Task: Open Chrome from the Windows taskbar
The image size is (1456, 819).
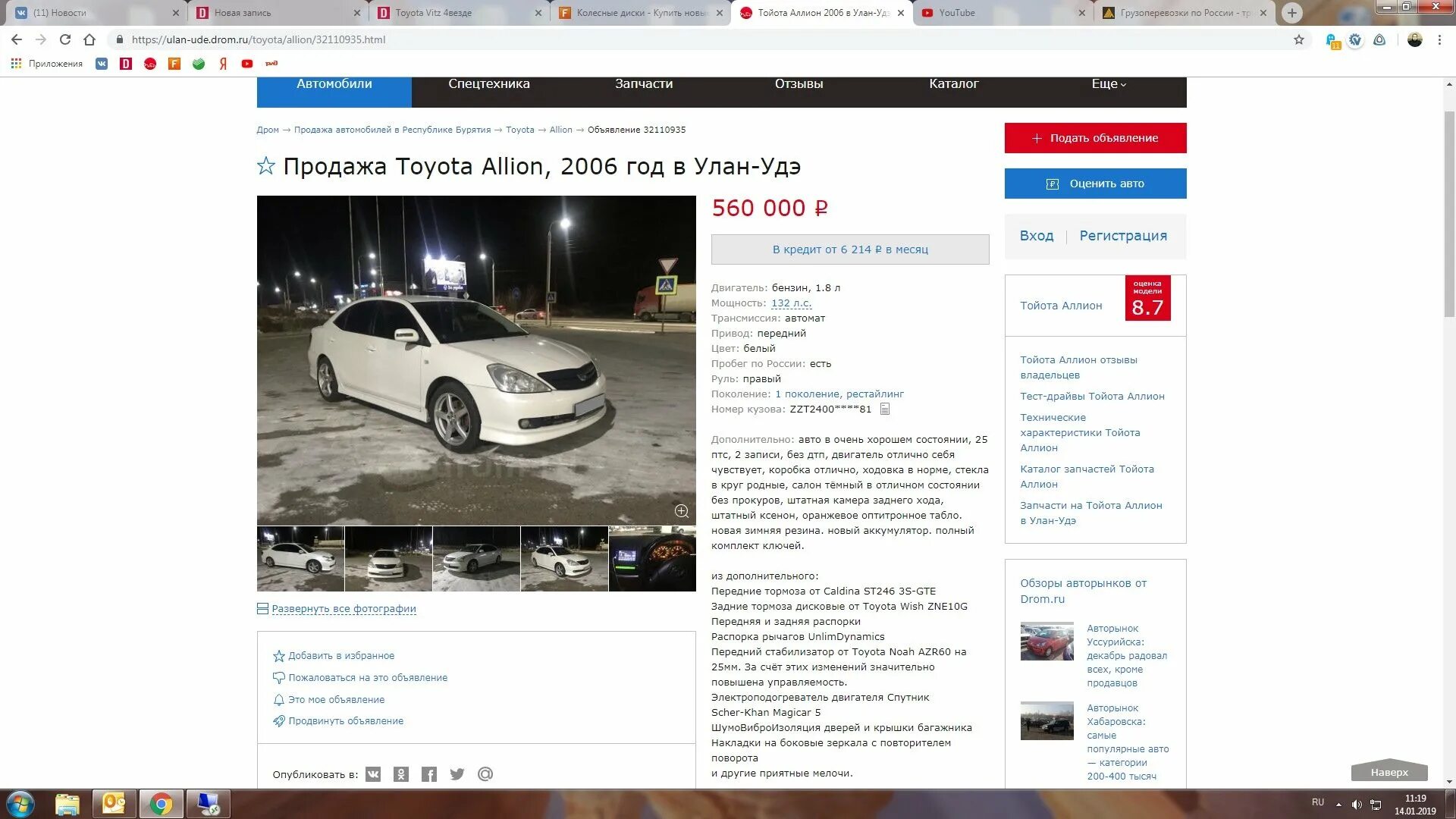Action: [161, 804]
